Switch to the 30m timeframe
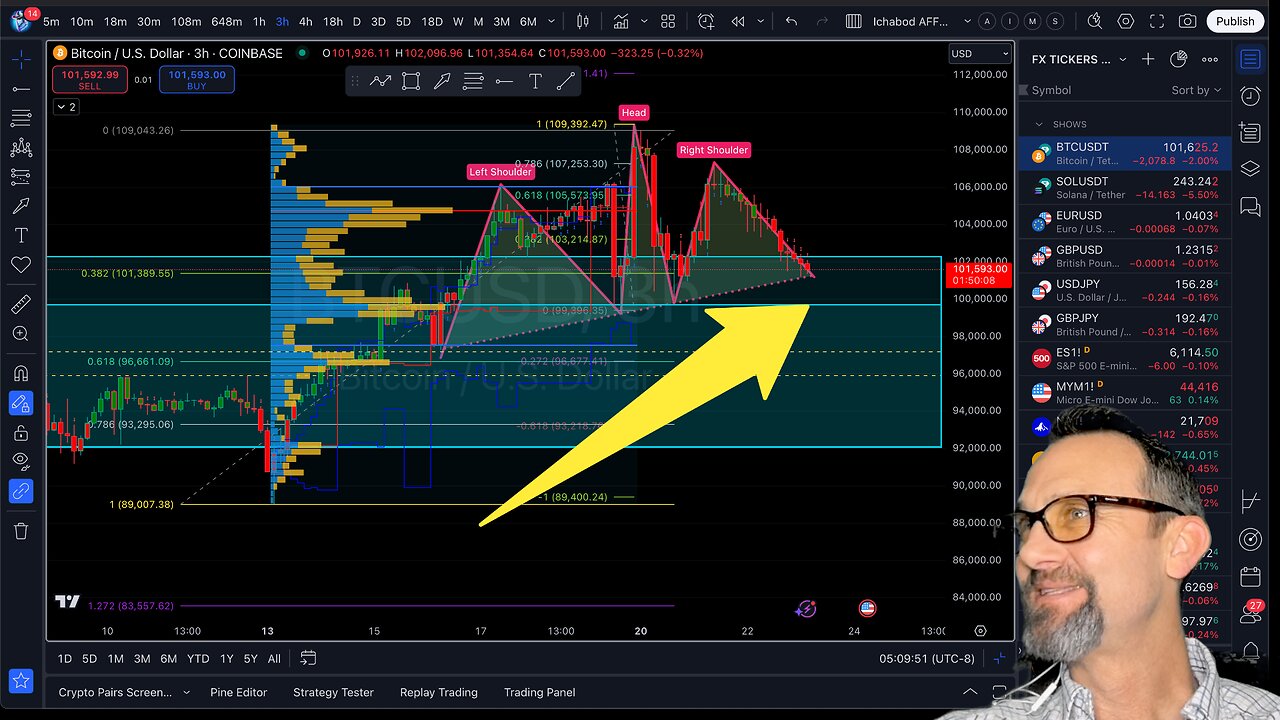This screenshot has height=720, width=1280. (x=148, y=21)
